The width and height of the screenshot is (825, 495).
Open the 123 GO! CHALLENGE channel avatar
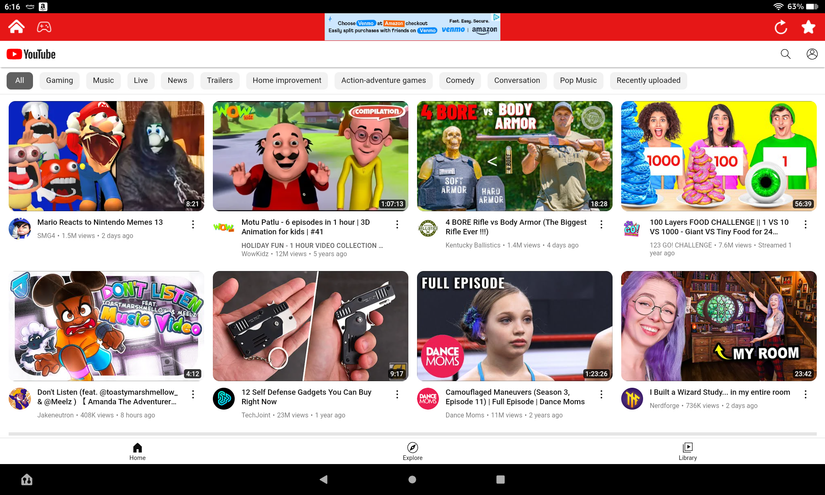pyautogui.click(x=631, y=228)
